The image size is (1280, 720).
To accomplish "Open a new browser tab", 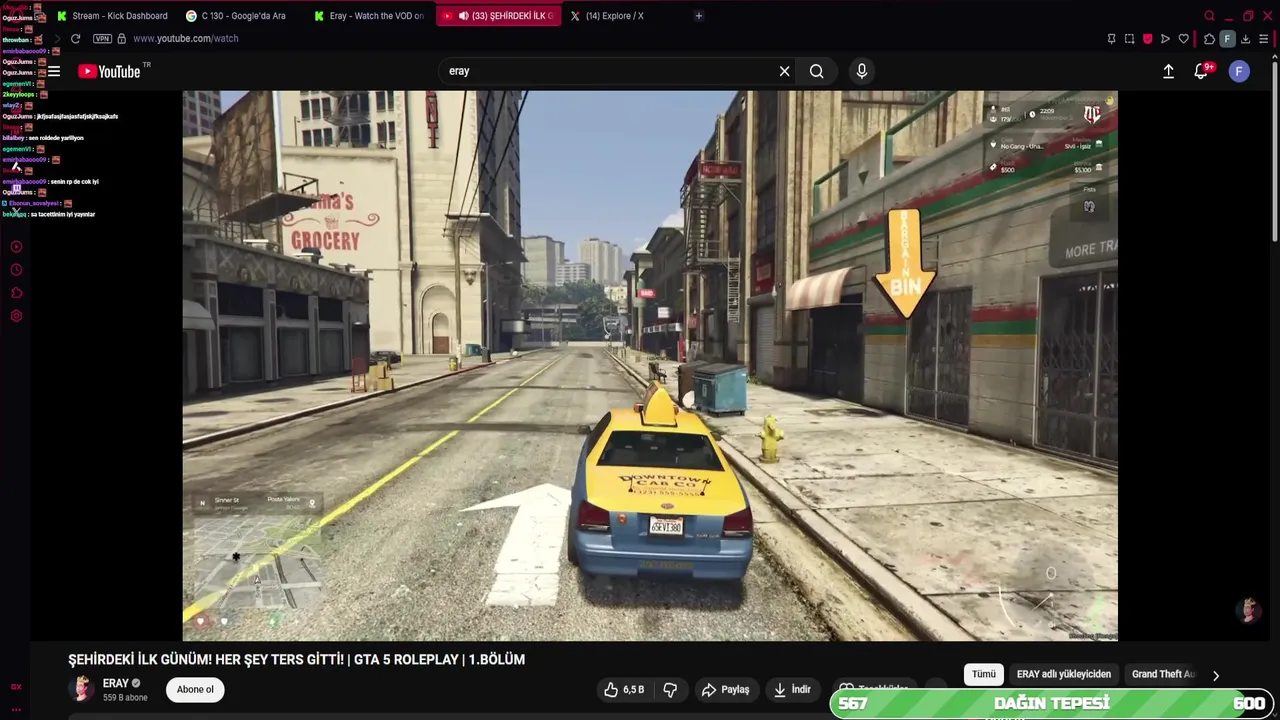I will tap(698, 16).
